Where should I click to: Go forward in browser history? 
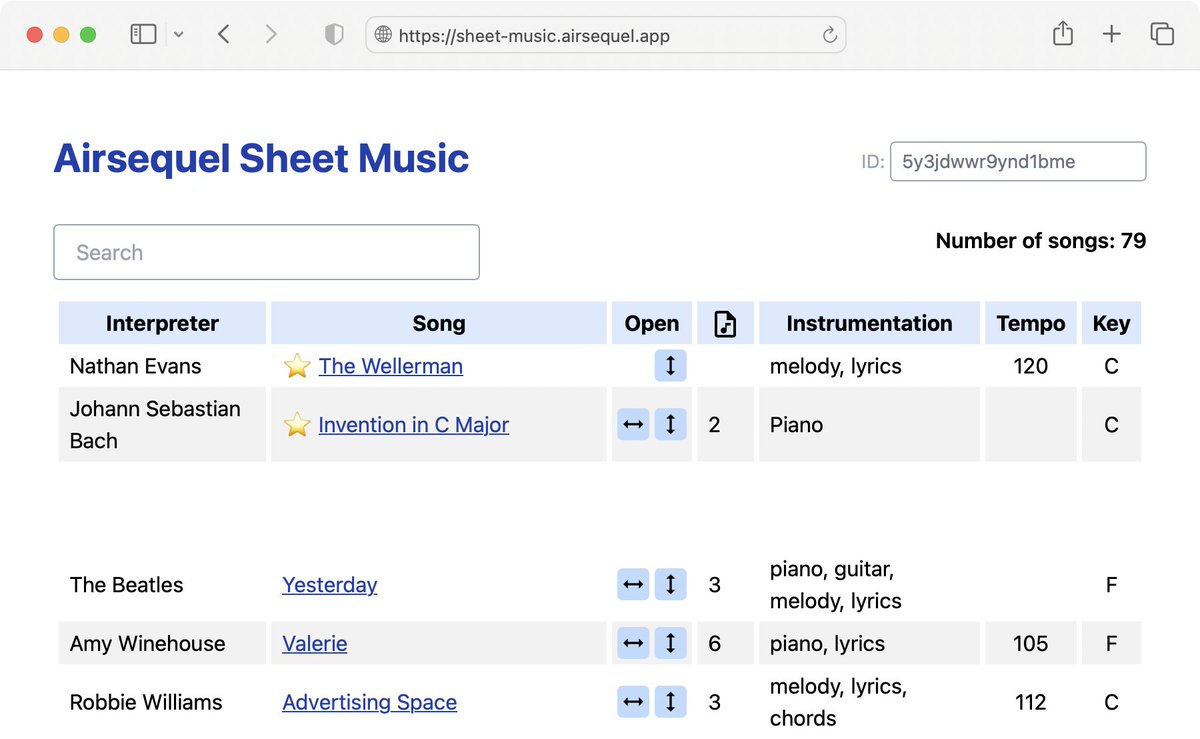(x=271, y=34)
